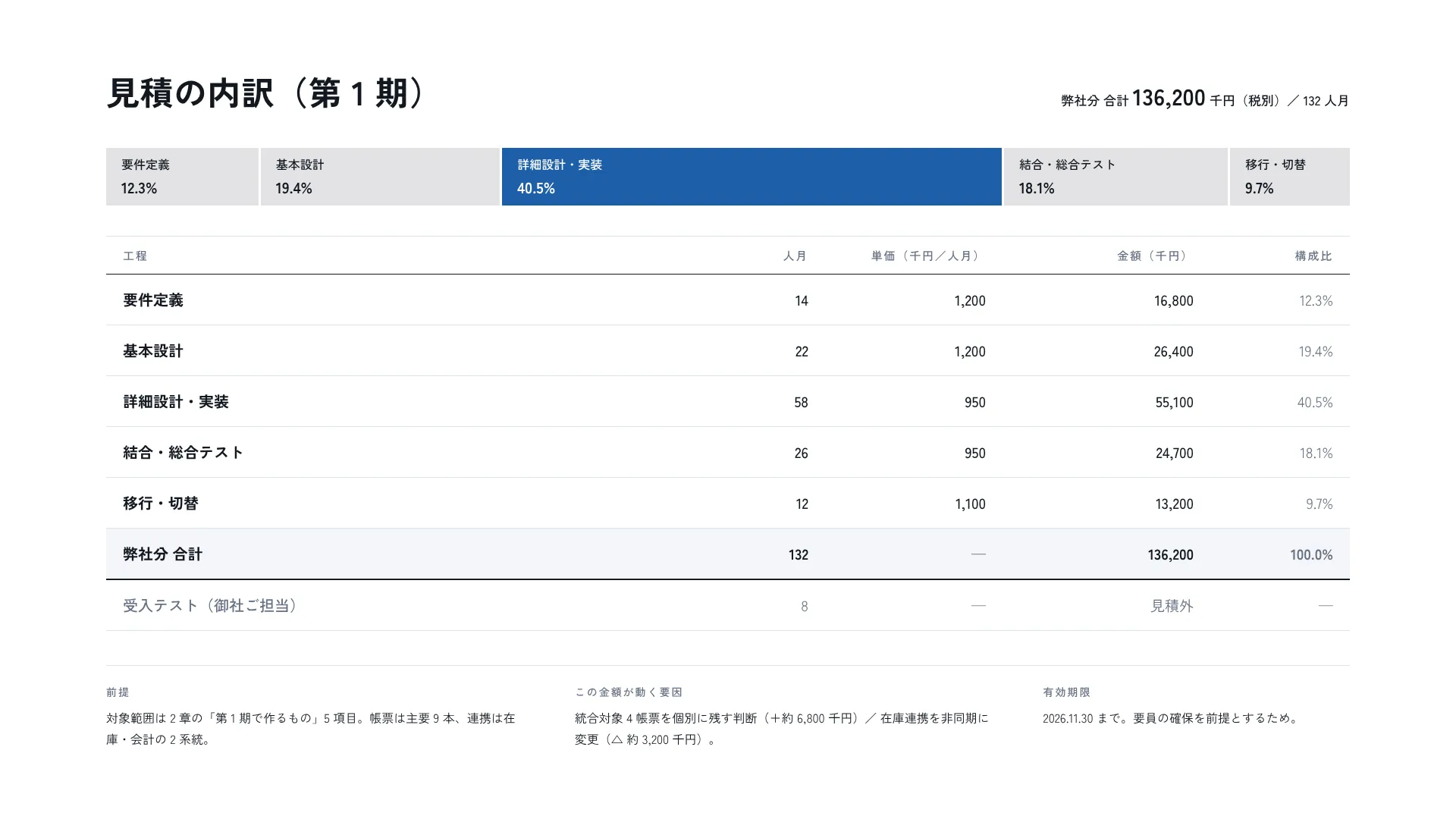Click the 前提 footnote heading
Screen dimensions: 1456x819
(118, 692)
